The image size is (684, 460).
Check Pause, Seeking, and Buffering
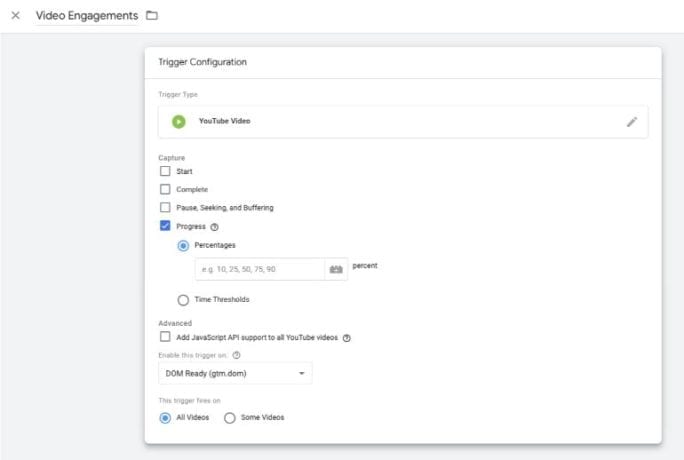[x=165, y=207]
